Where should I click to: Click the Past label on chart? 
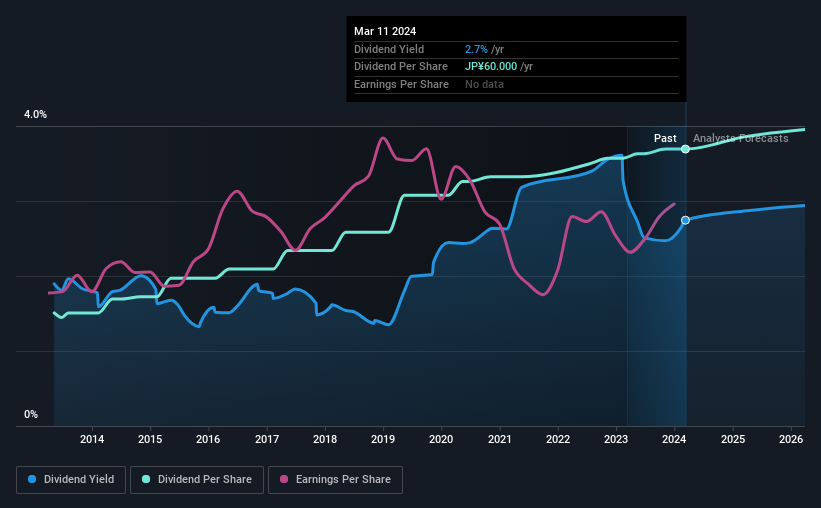pyautogui.click(x=665, y=138)
